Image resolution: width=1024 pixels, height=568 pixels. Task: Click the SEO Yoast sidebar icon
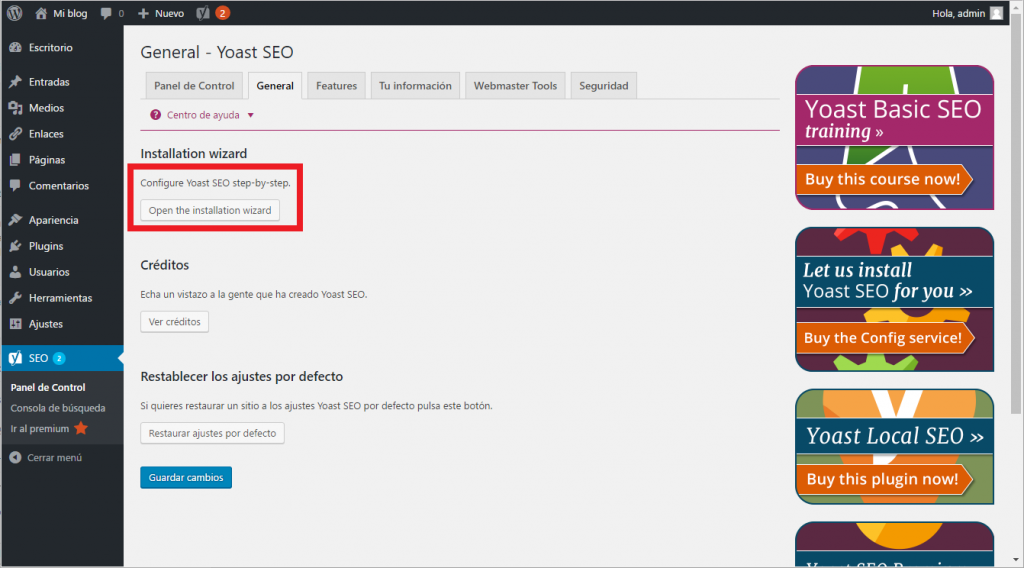(x=15, y=358)
